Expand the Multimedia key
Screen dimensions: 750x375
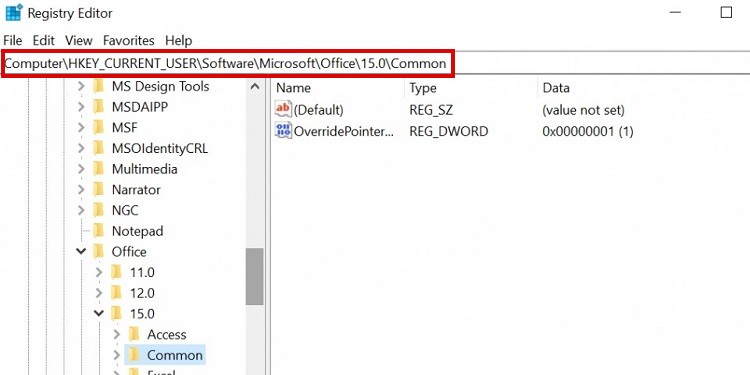(81, 169)
